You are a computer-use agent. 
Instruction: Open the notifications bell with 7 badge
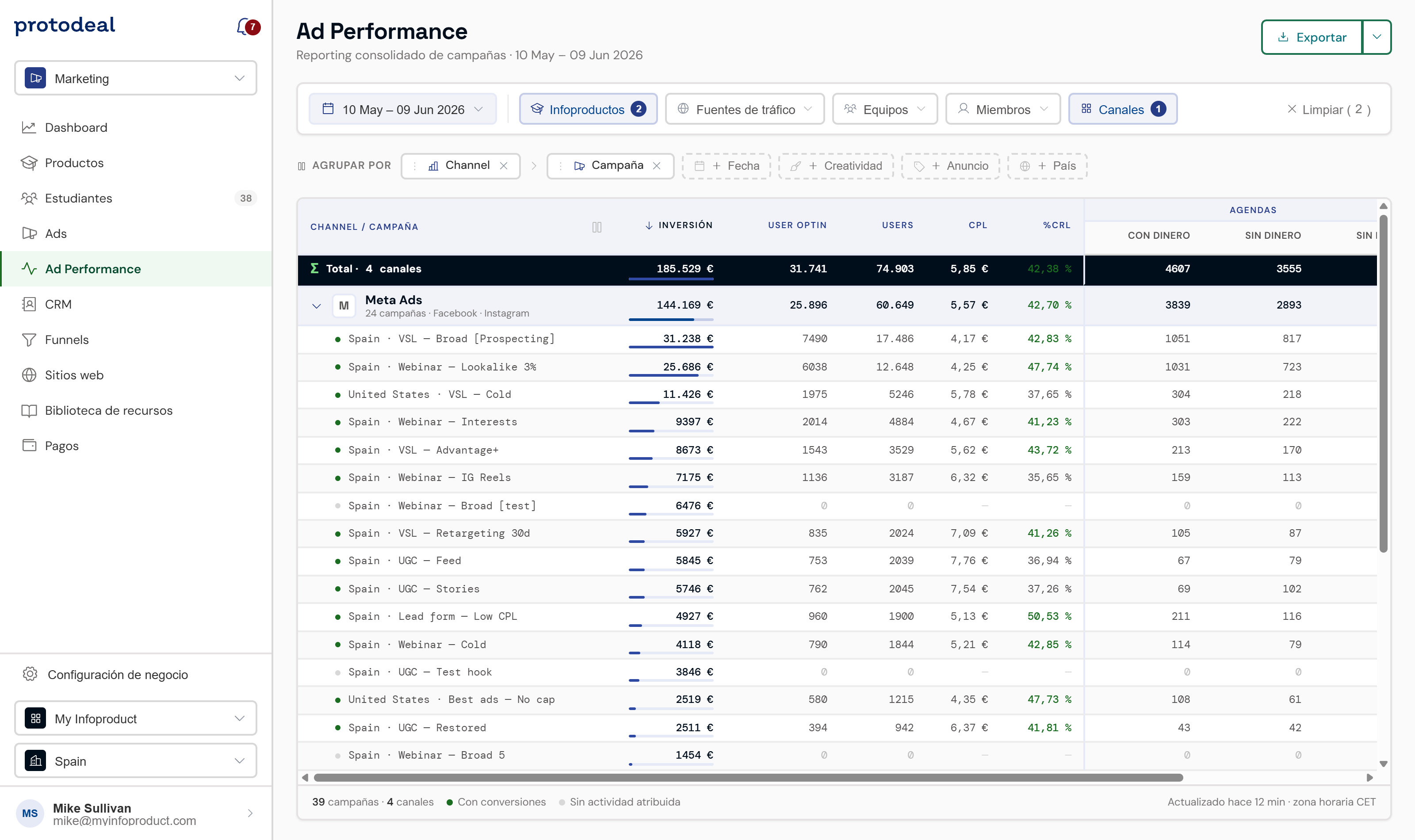click(248, 27)
